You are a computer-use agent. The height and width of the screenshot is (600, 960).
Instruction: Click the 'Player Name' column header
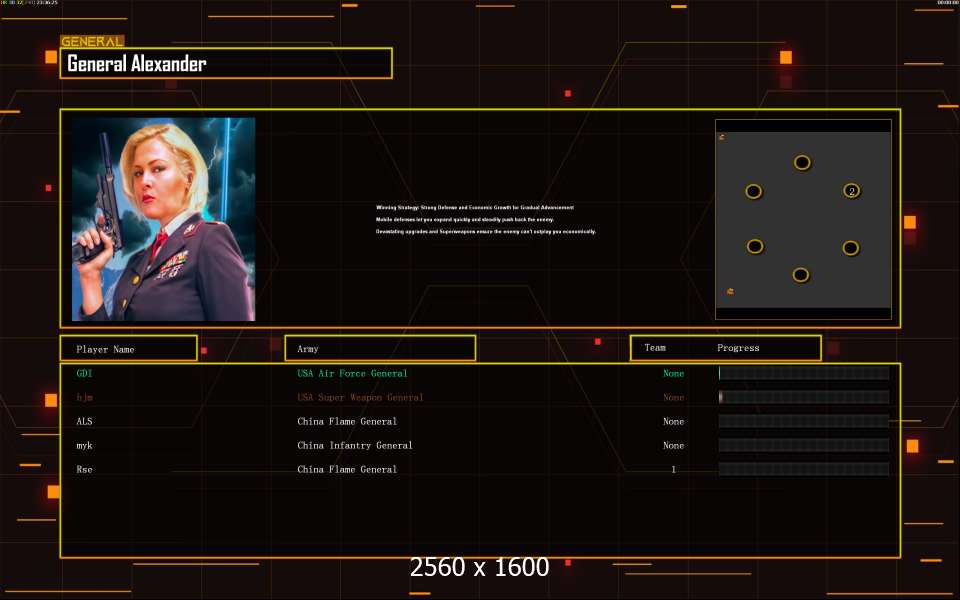point(129,348)
